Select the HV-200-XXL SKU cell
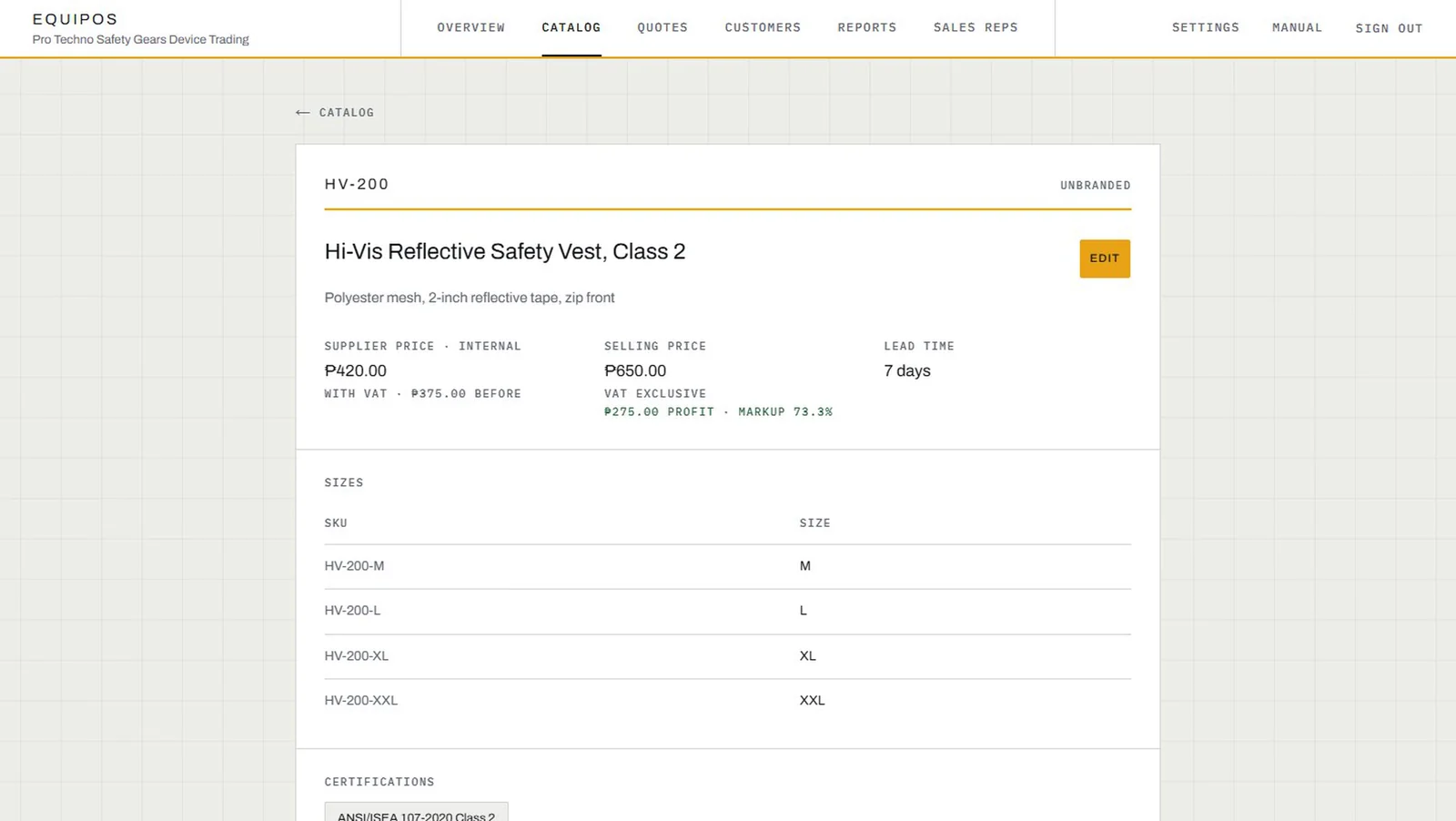Image resolution: width=1456 pixels, height=821 pixels. [x=360, y=701]
